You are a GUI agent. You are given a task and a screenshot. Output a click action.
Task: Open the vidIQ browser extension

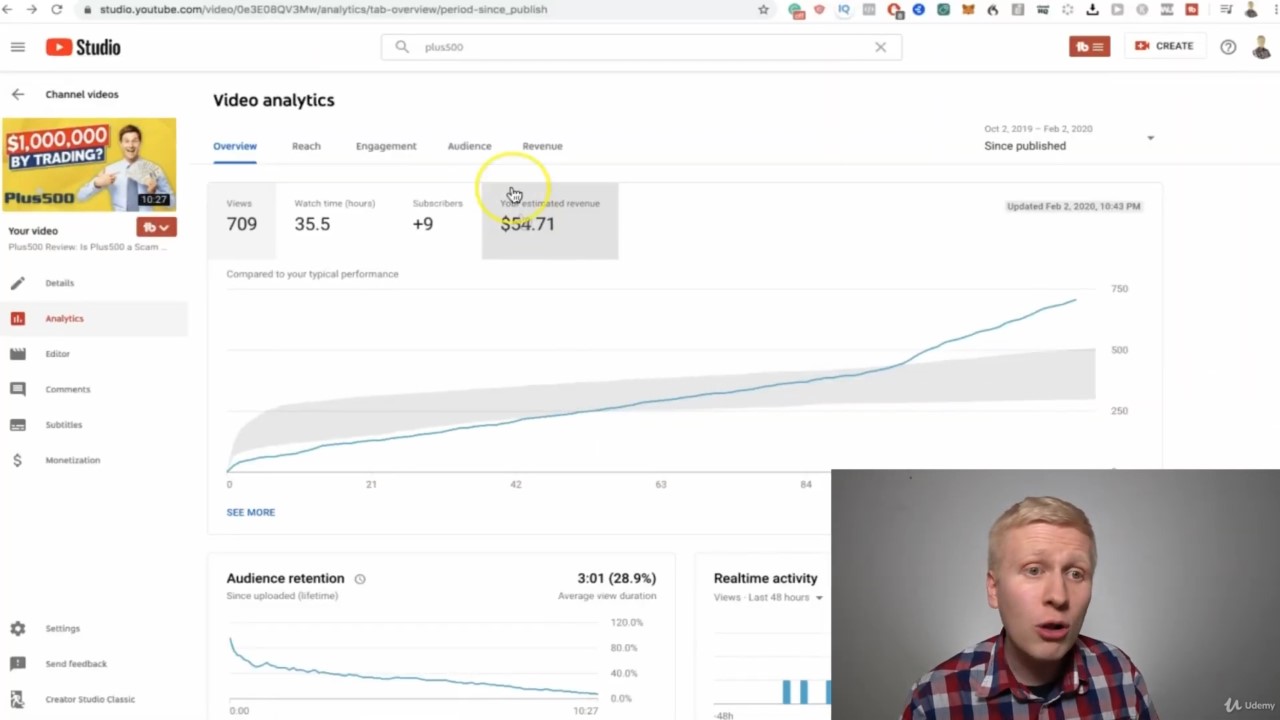844,10
